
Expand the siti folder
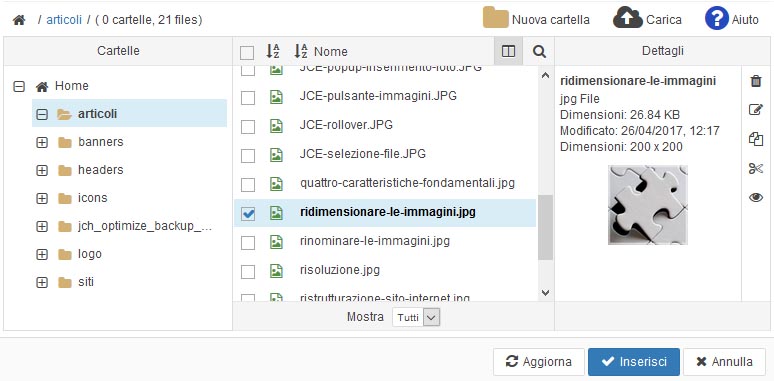42,283
